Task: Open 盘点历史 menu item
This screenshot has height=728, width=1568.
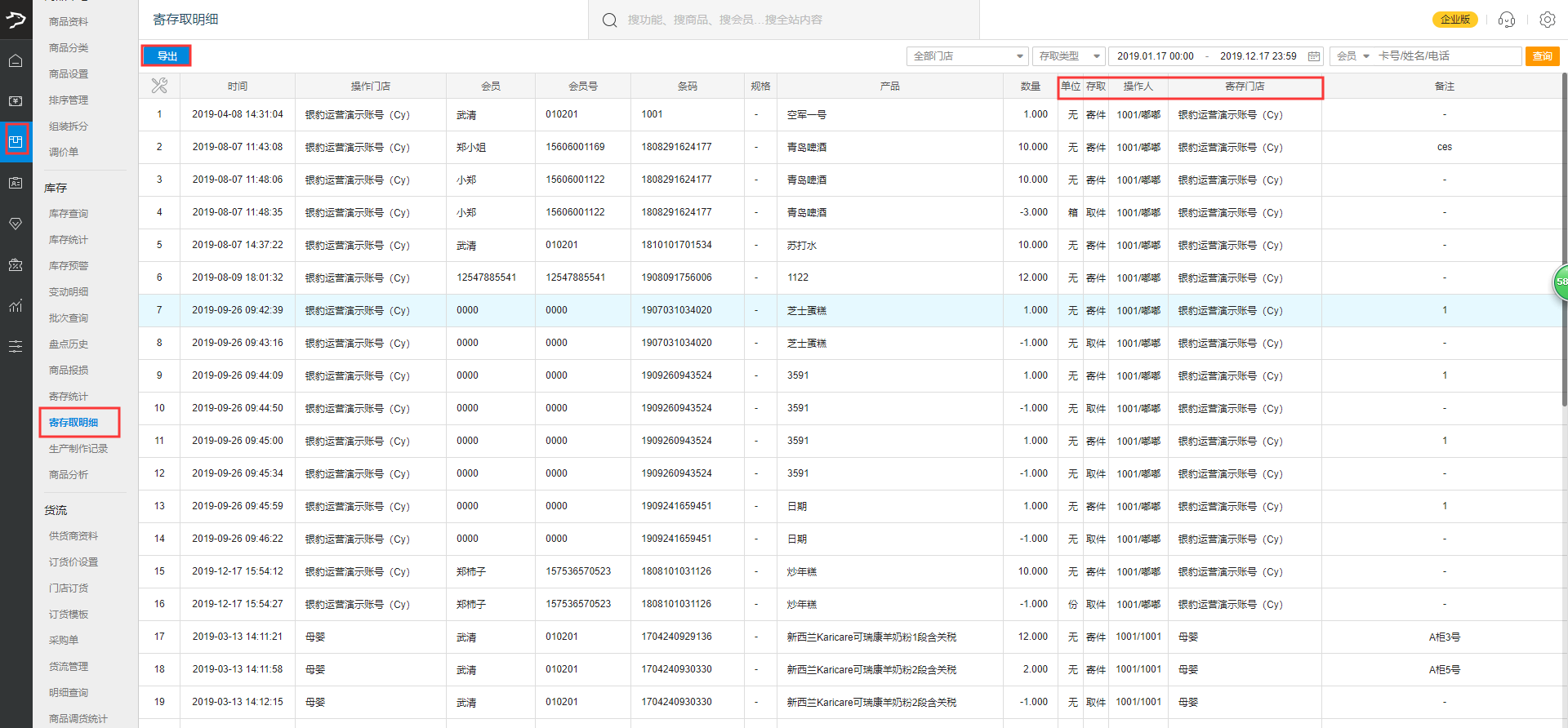Action: coord(69,344)
